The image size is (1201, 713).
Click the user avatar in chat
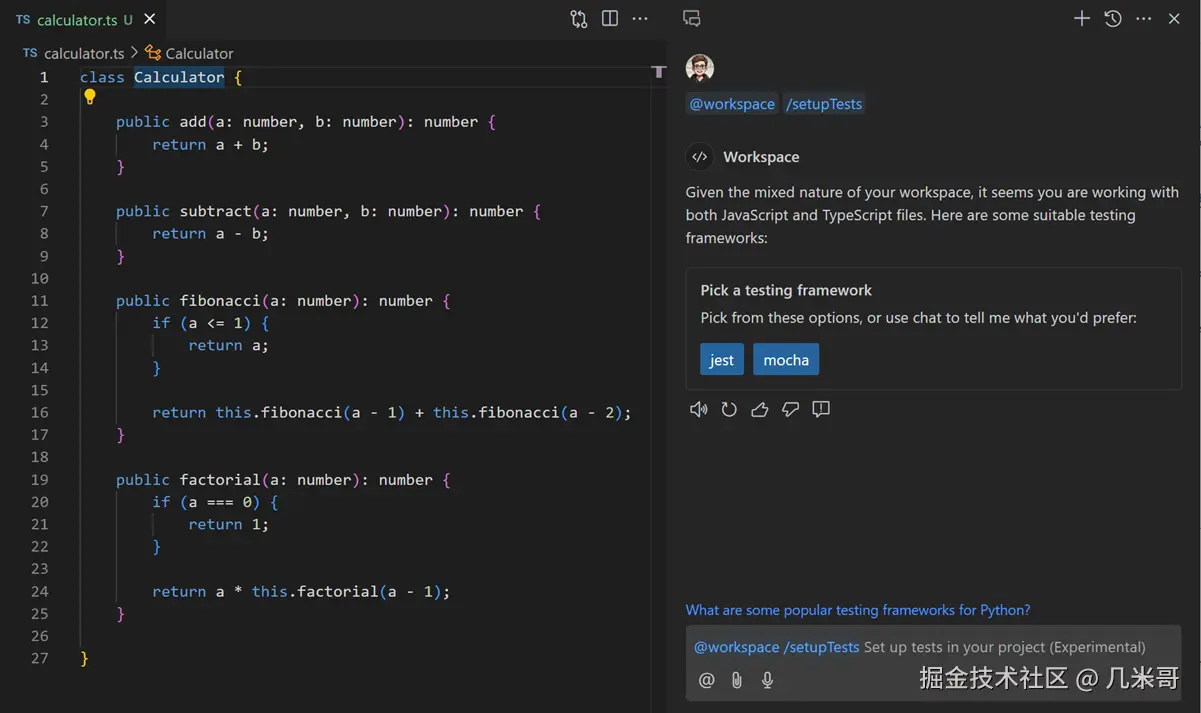[x=700, y=69]
